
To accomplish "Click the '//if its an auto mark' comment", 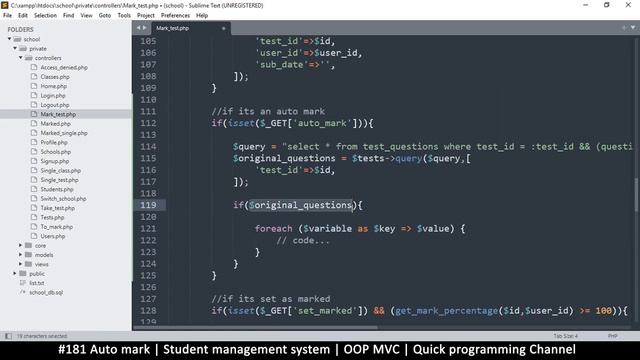I will pos(268,111).
